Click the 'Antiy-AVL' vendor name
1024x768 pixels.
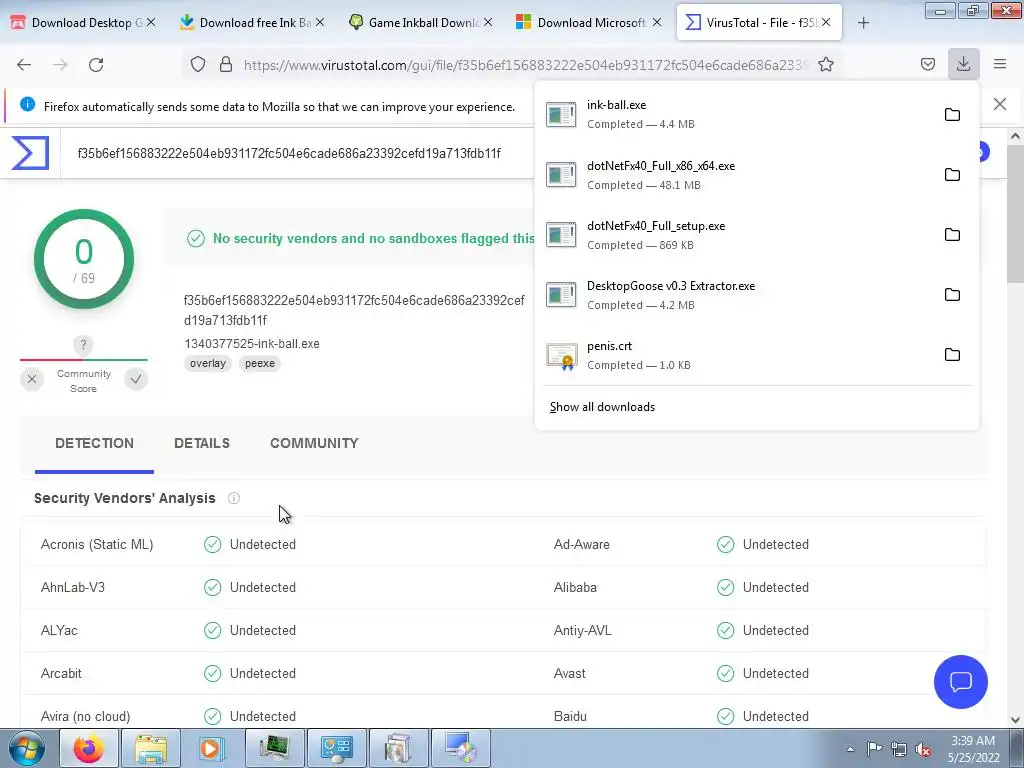pyautogui.click(x=583, y=630)
